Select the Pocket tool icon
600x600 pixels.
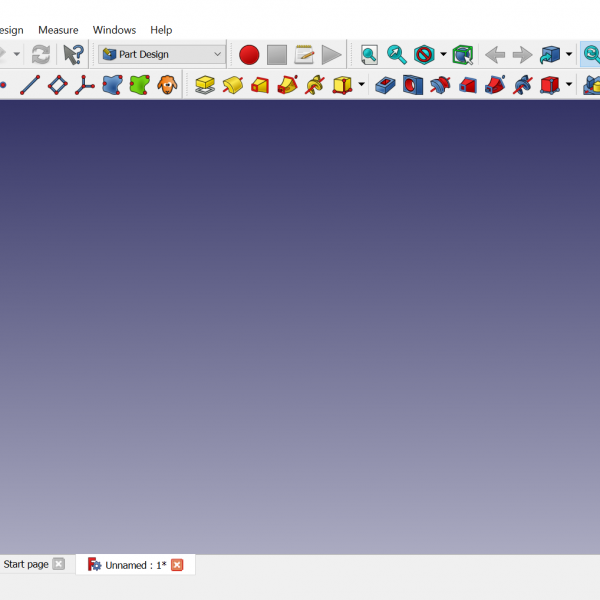pyautogui.click(x=385, y=85)
